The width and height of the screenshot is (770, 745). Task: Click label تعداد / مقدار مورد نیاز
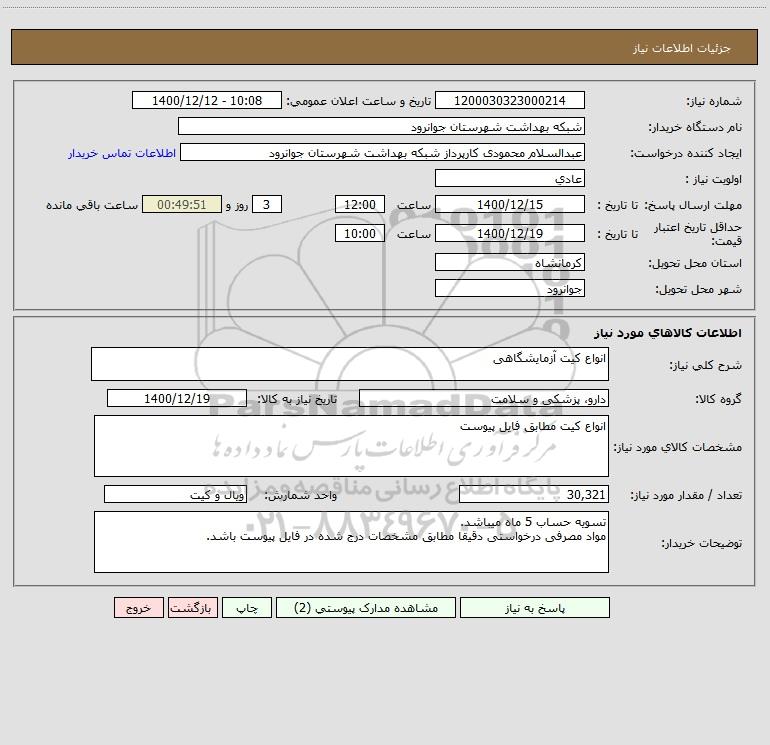[x=686, y=496]
